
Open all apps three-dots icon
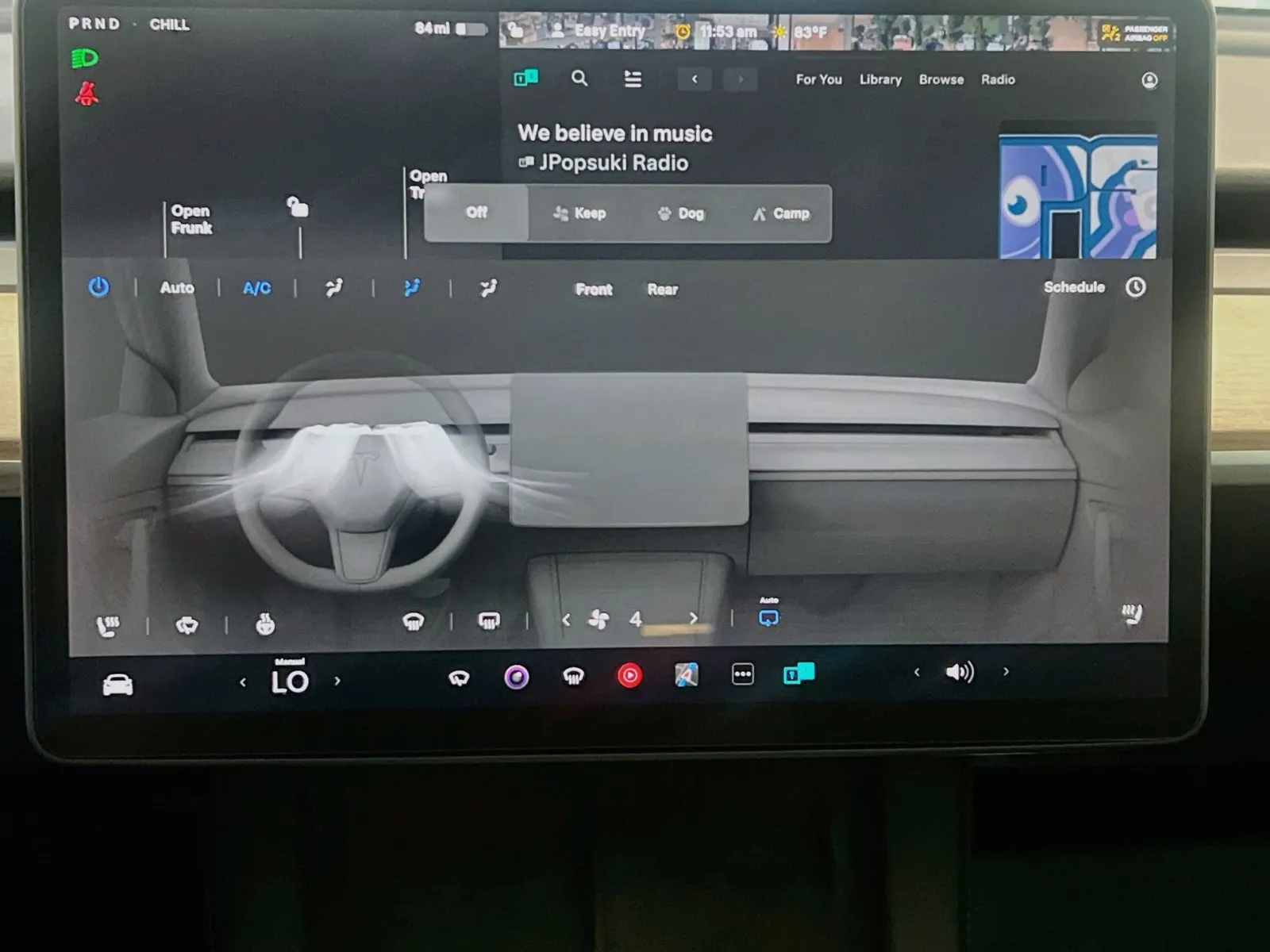pyautogui.click(x=742, y=674)
